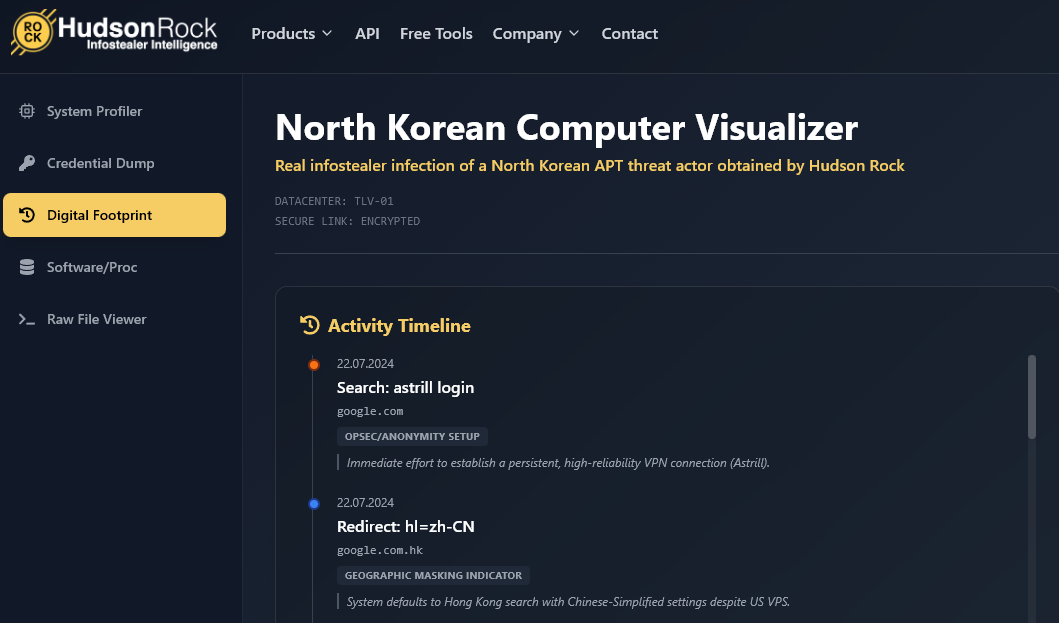
Task: Open the API menu item
Action: point(367,33)
